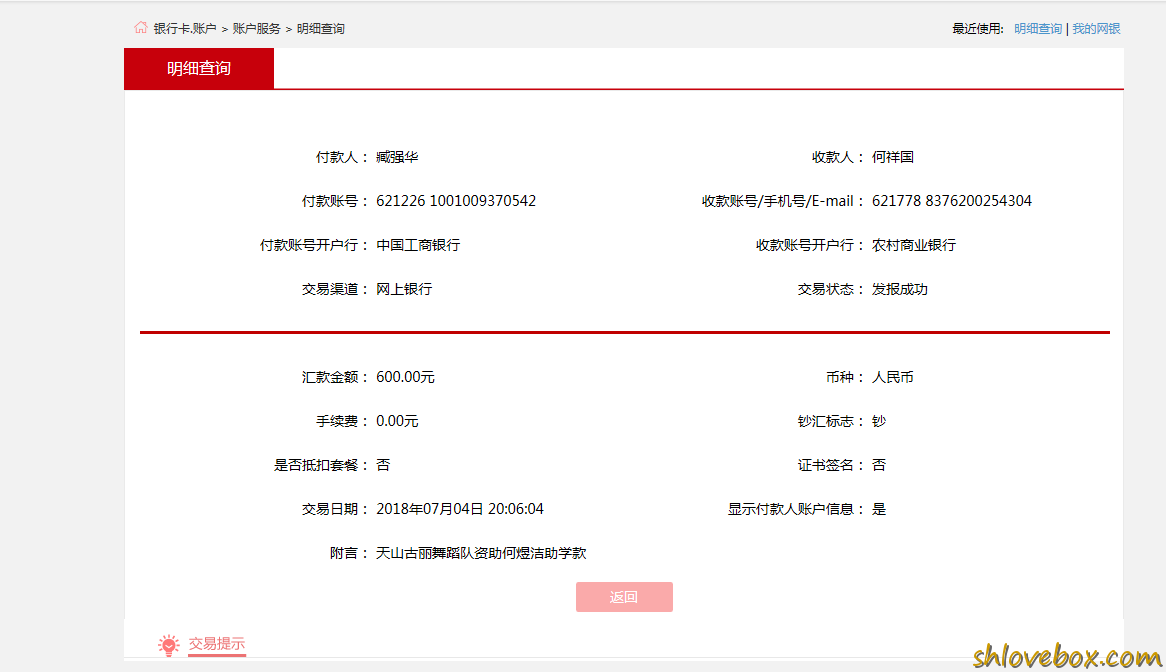Click payer name 臧强华
The width and height of the screenshot is (1166, 672).
(x=397, y=157)
